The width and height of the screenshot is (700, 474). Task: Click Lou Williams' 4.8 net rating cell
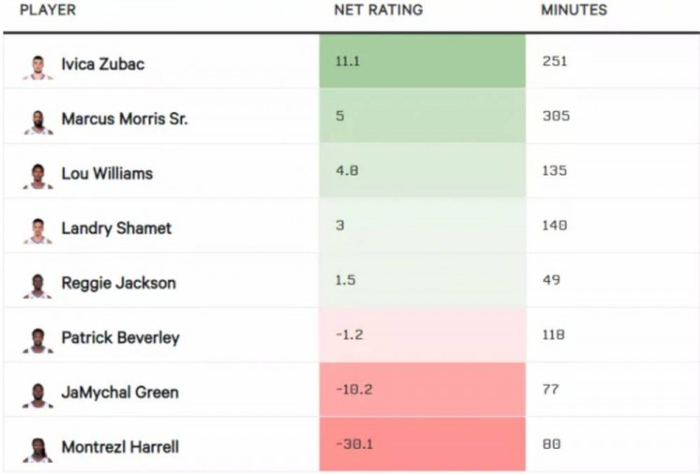pos(422,171)
